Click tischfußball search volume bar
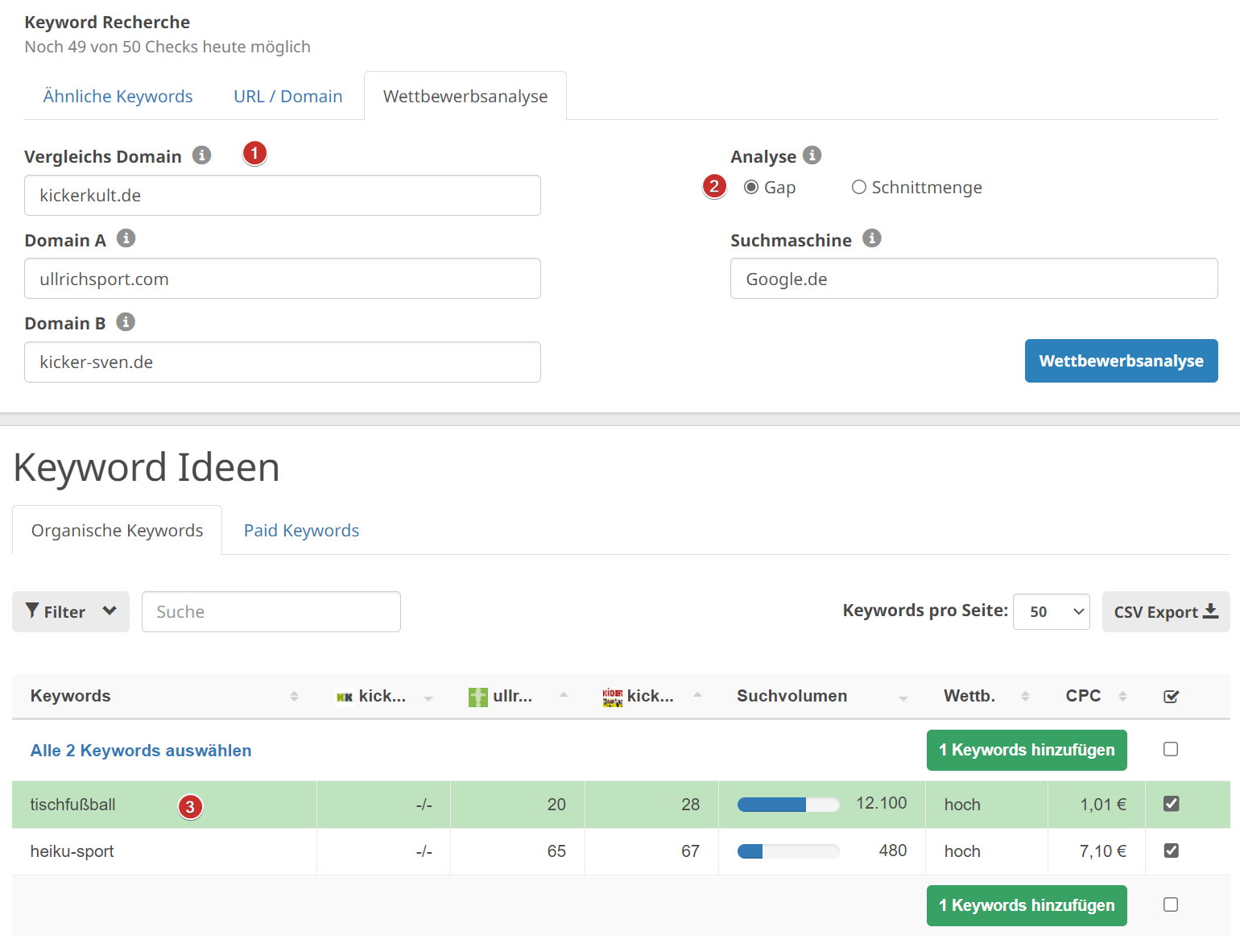 (788, 804)
